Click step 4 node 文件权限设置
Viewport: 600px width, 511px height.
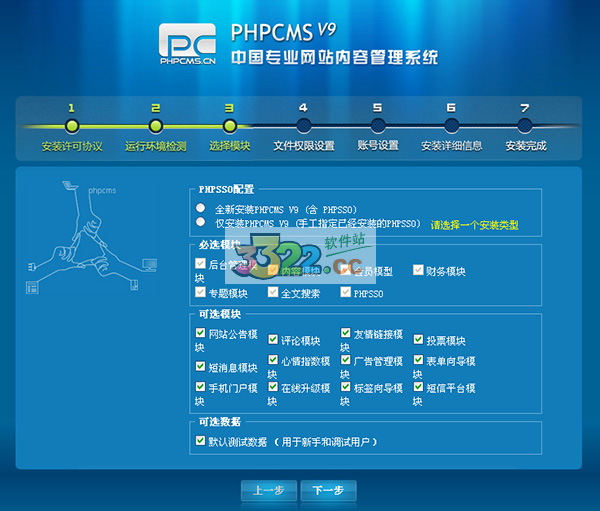pos(303,126)
